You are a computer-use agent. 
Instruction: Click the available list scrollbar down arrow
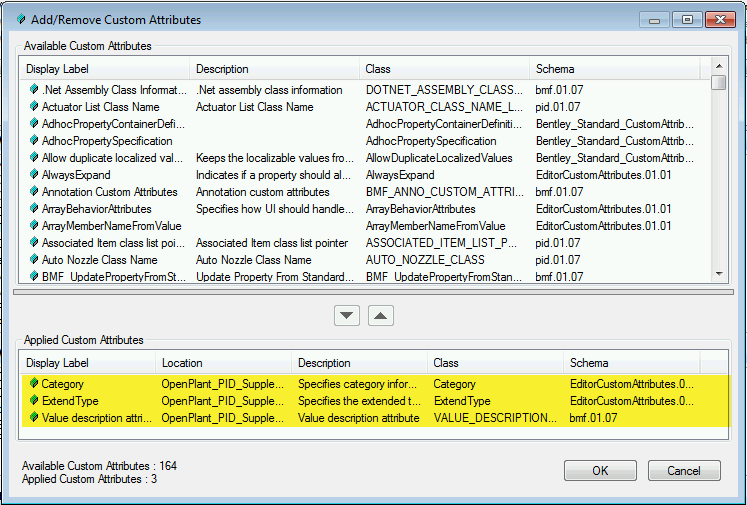pos(719,274)
